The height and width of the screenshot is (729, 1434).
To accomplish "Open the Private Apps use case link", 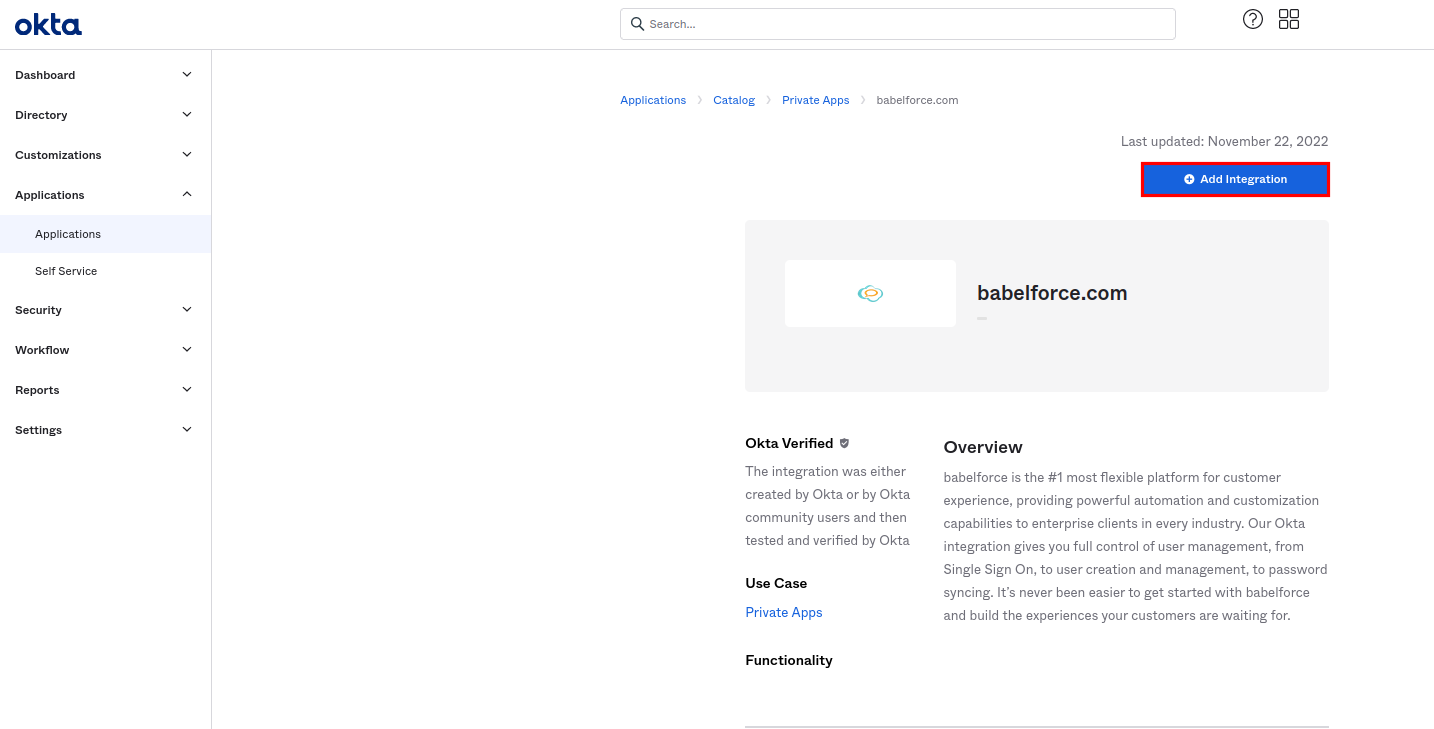I will pyautogui.click(x=784, y=612).
